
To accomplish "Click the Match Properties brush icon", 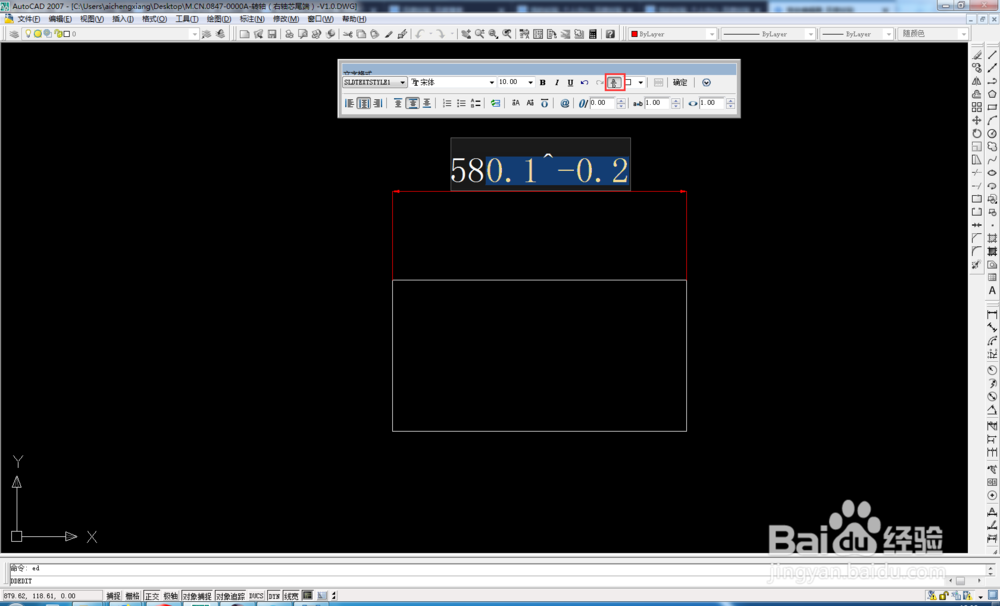I will click(388, 34).
